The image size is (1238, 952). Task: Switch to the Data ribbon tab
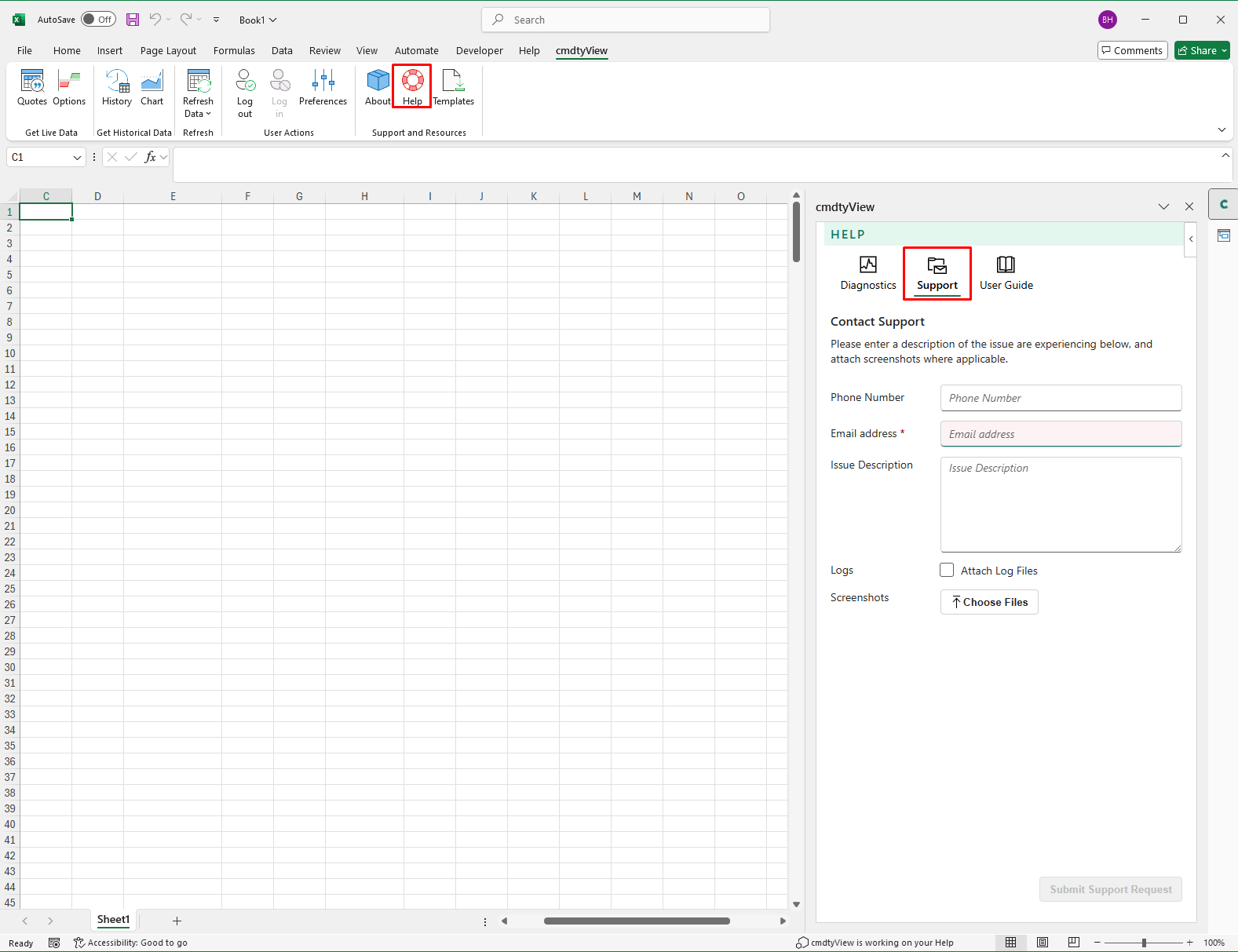[282, 50]
